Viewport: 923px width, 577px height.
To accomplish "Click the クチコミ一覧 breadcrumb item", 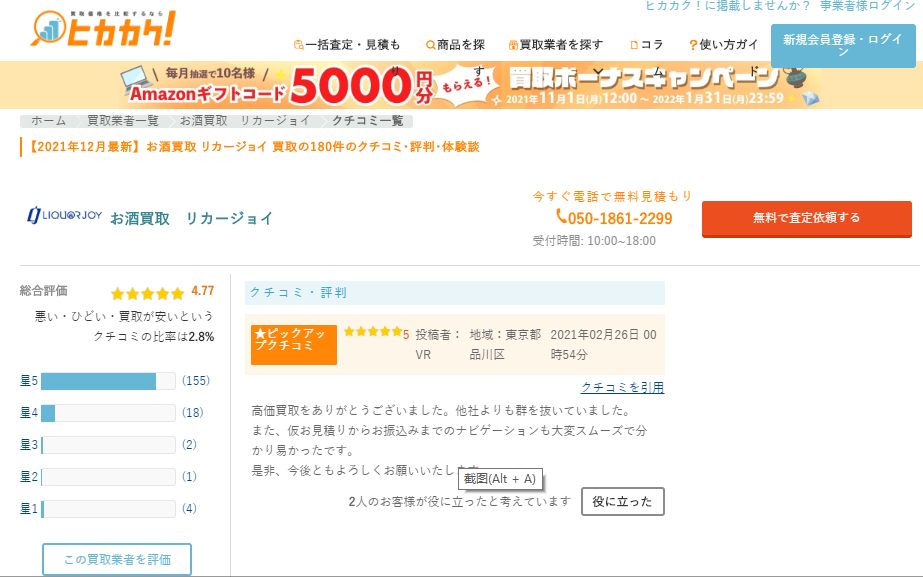I will 367,121.
